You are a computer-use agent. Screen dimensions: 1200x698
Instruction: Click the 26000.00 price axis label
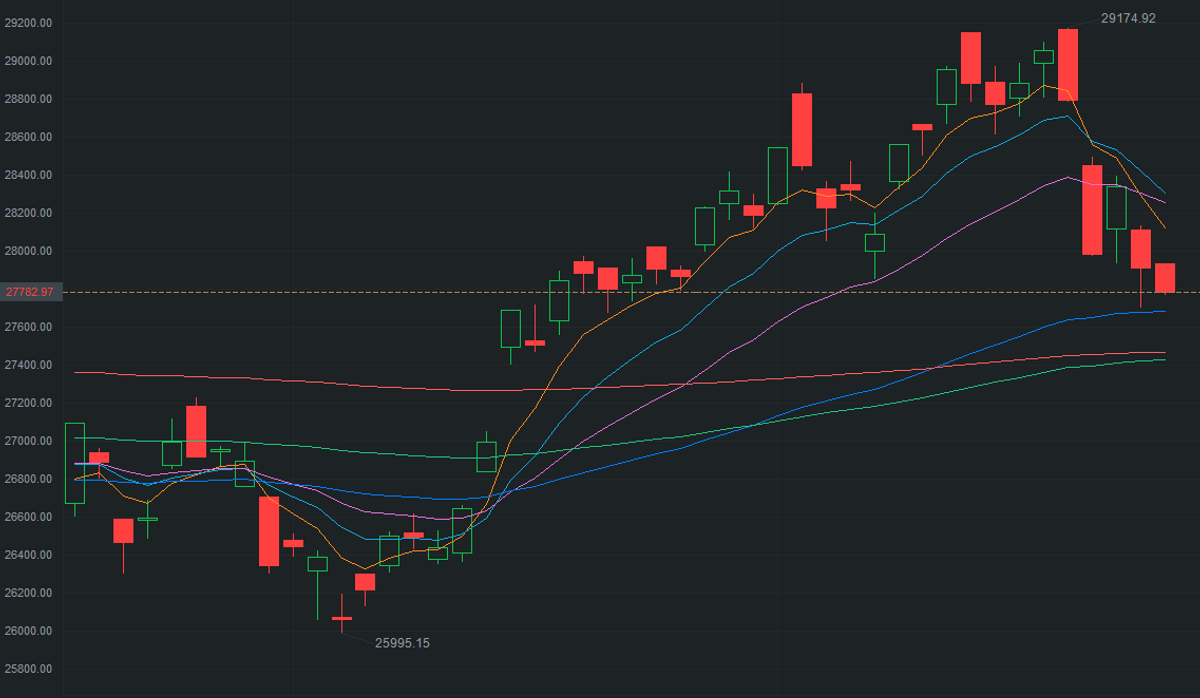(x=29, y=631)
